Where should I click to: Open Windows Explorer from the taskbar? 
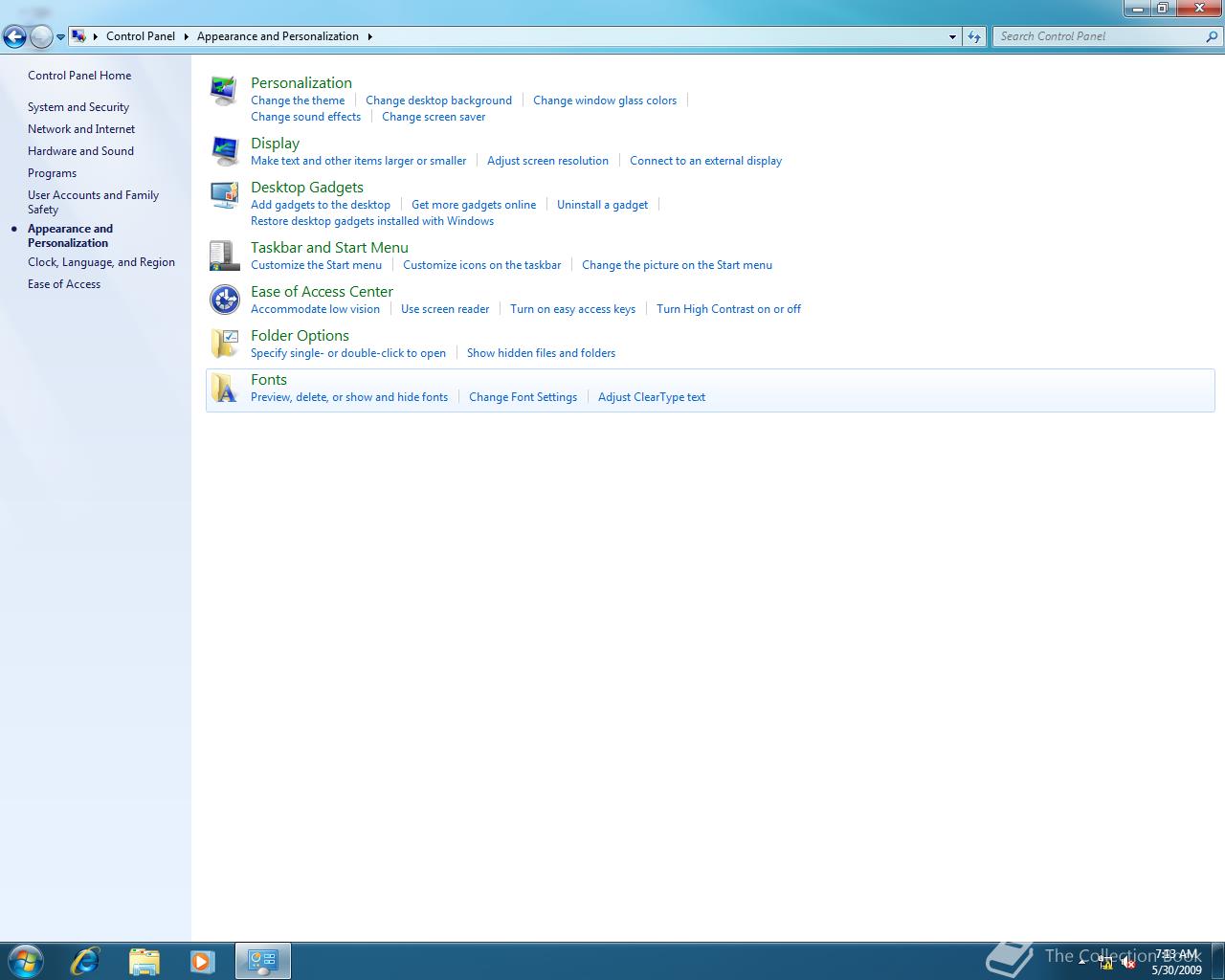[144, 961]
